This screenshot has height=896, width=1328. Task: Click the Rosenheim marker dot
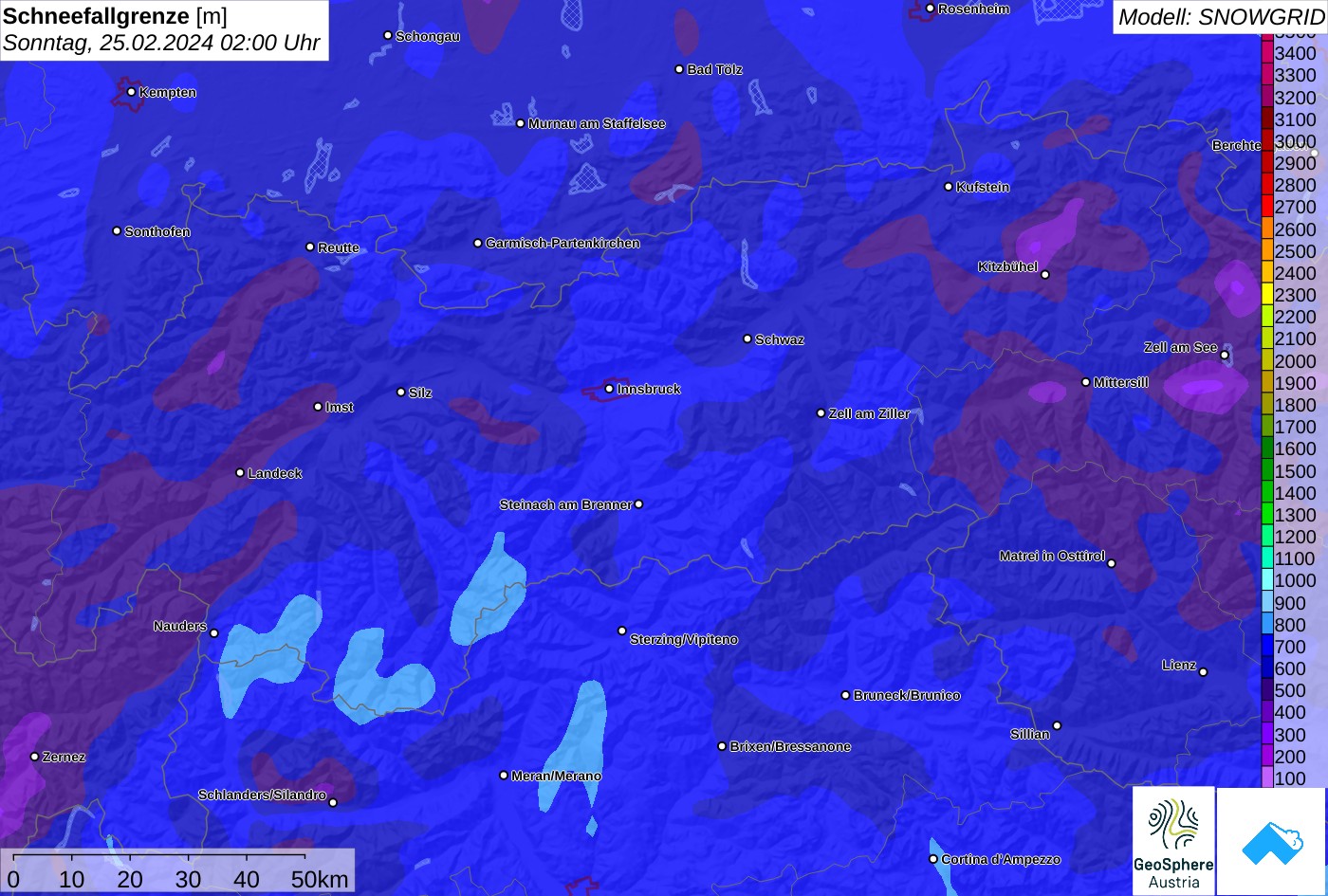coord(930,9)
